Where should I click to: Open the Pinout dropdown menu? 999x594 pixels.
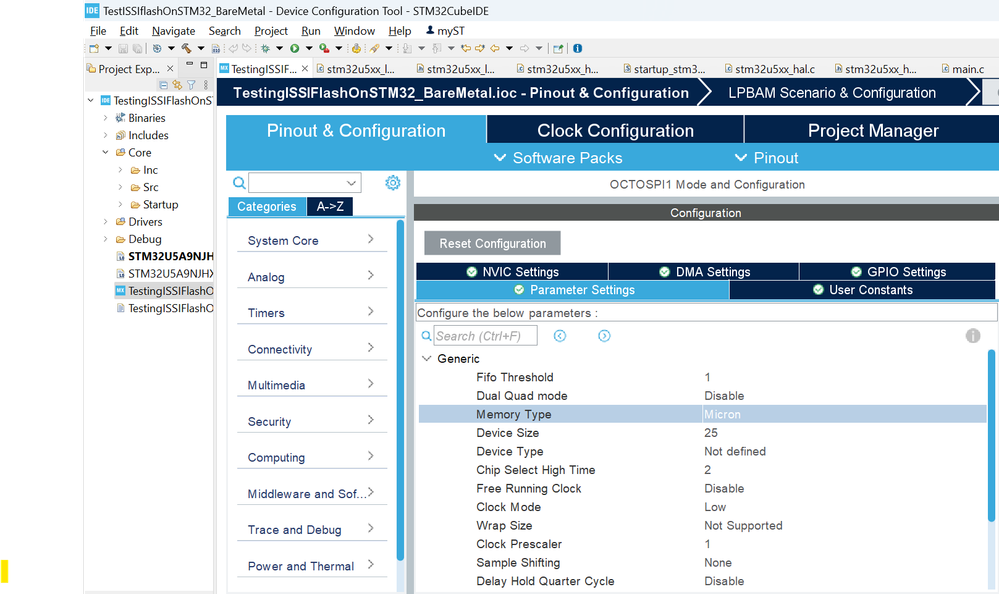(766, 158)
